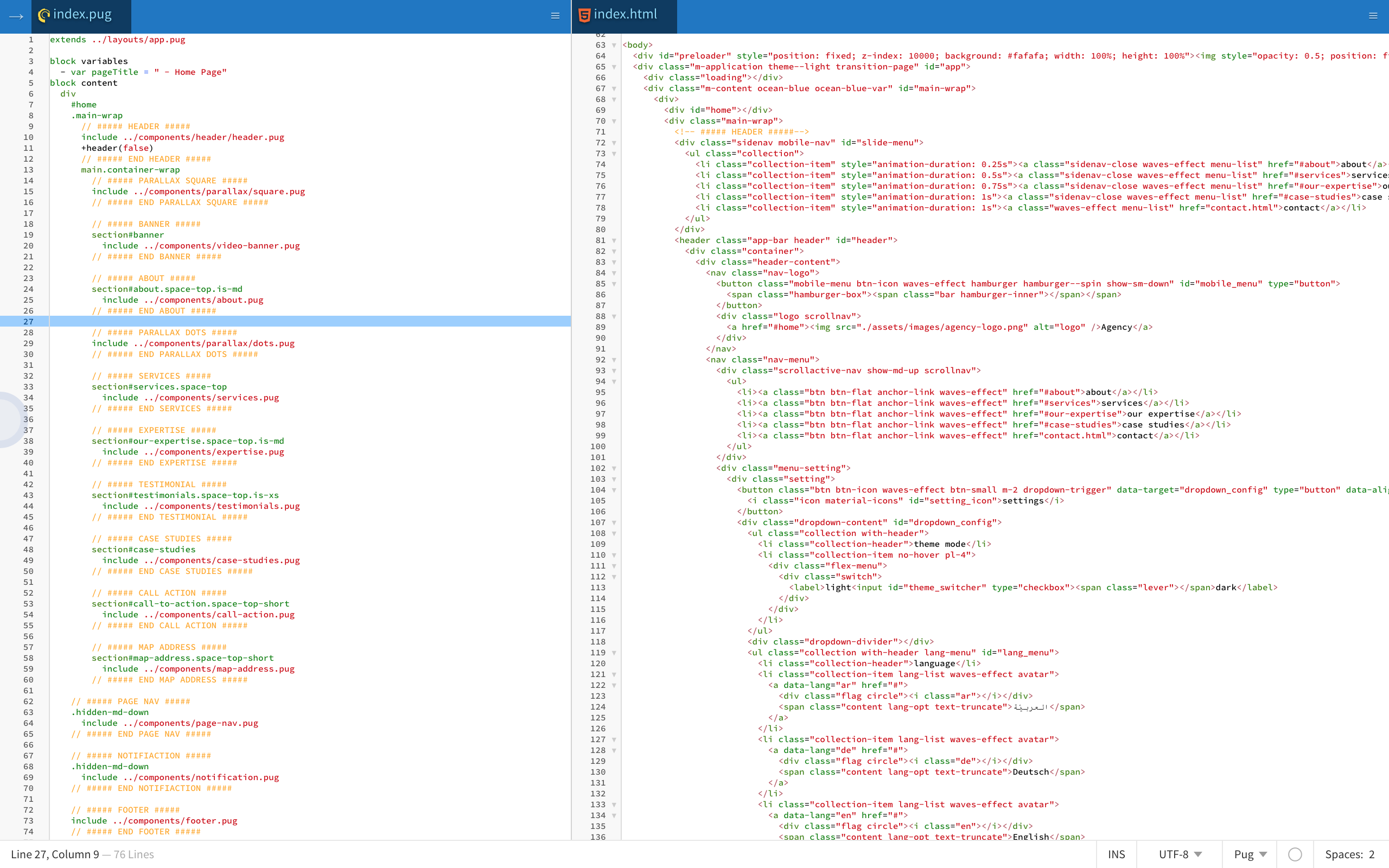The image size is (1389, 868).
Task: Collapse the body tag at line 63
Action: [614, 46]
